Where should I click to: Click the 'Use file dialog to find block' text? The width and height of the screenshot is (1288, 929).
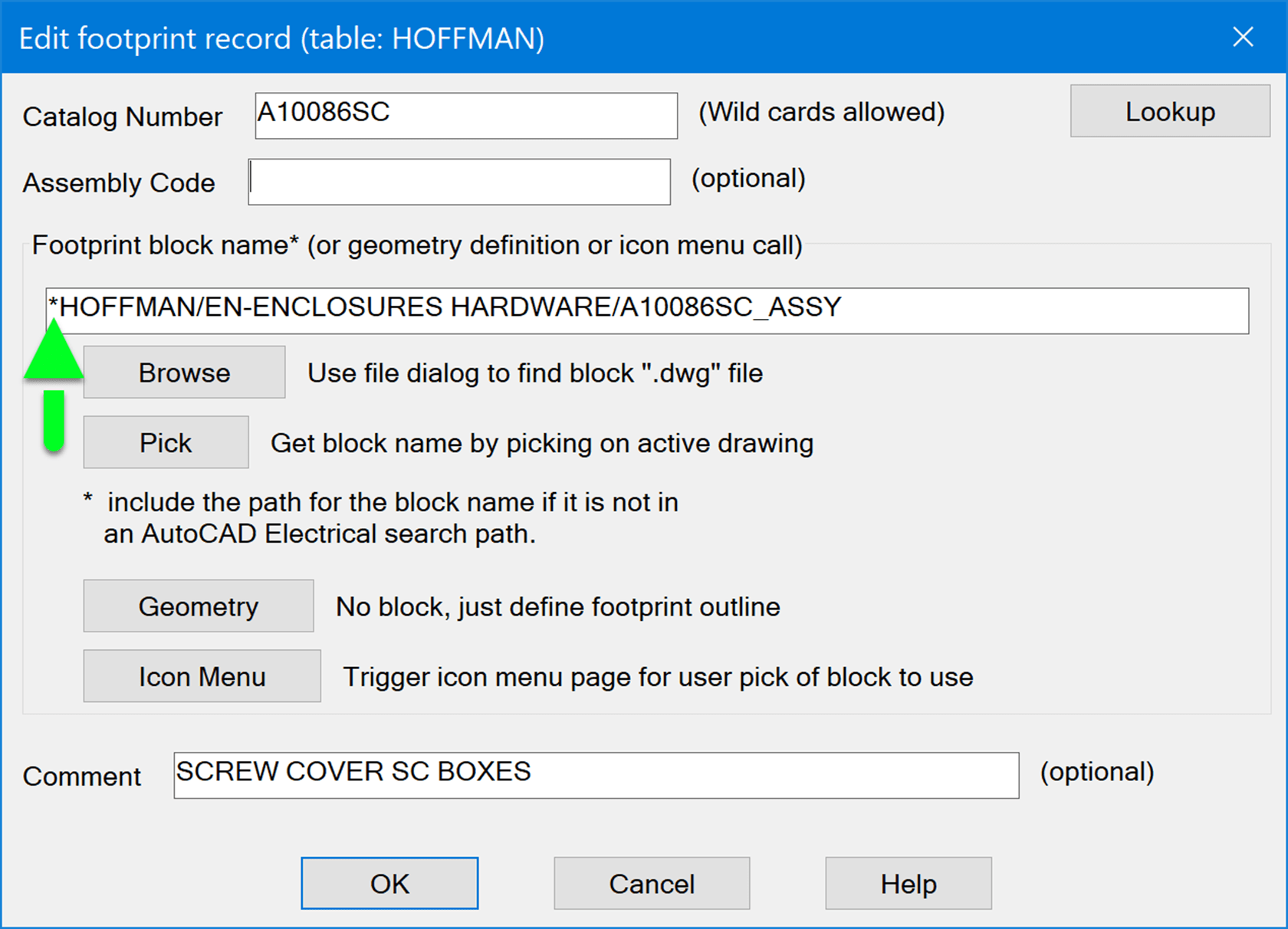click(x=535, y=373)
